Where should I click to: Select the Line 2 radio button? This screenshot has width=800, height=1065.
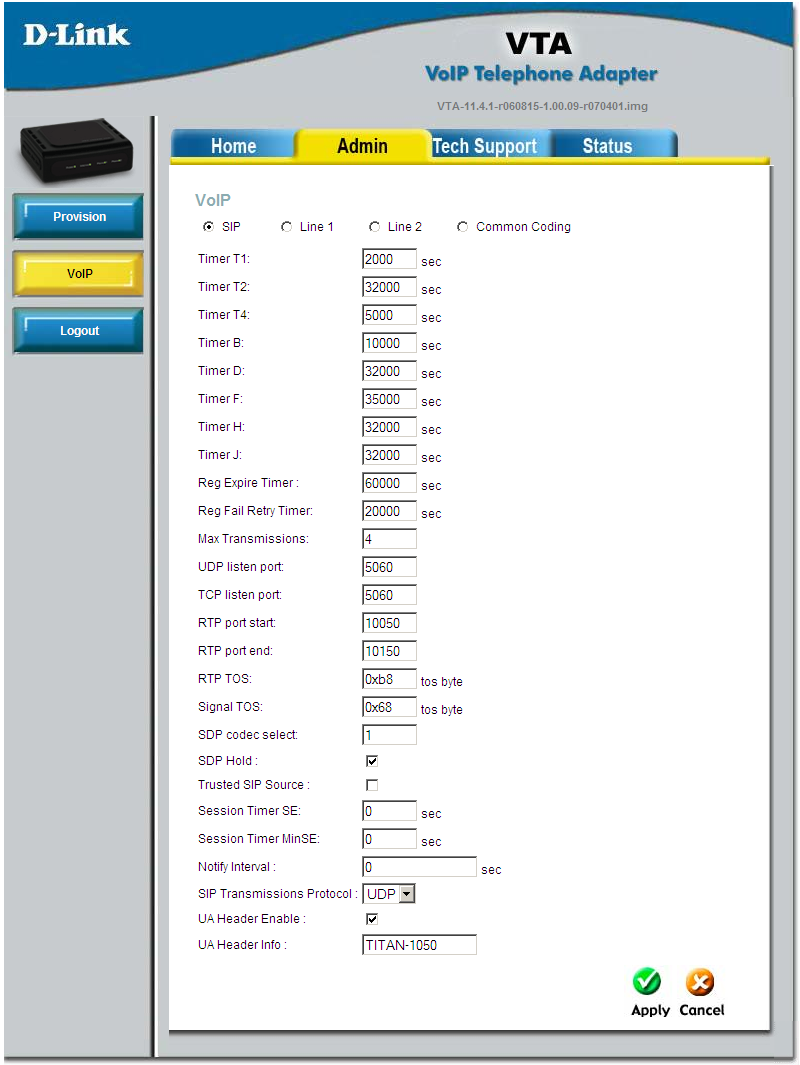[x=374, y=227]
